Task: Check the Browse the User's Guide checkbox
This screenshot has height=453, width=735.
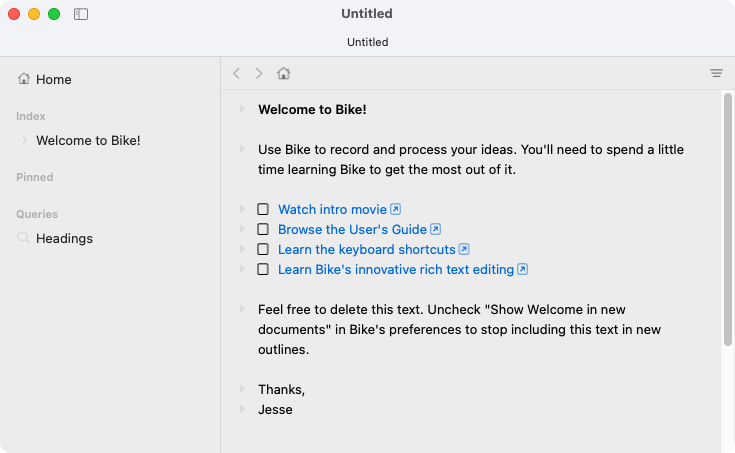Action: coord(263,229)
